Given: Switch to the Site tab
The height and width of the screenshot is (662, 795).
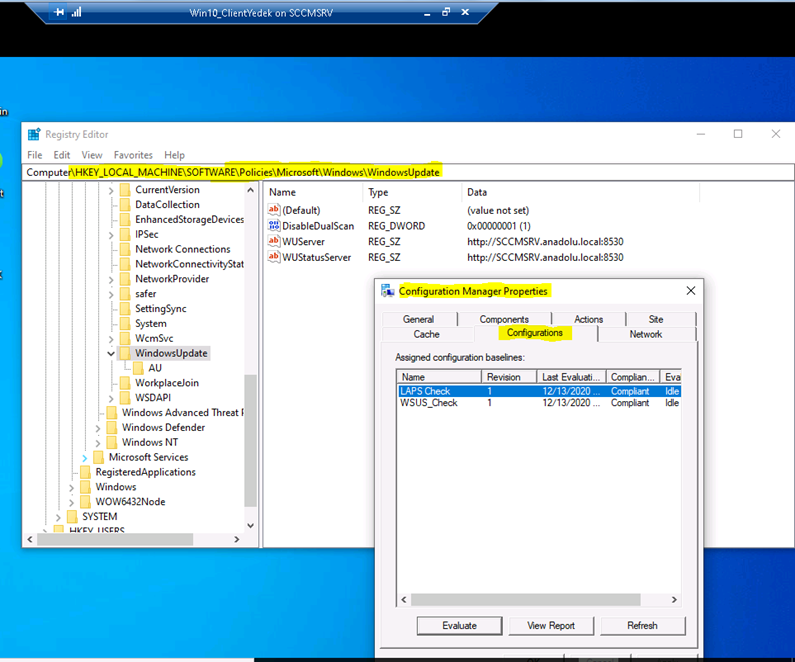Looking at the screenshot, I should pyautogui.click(x=656, y=319).
